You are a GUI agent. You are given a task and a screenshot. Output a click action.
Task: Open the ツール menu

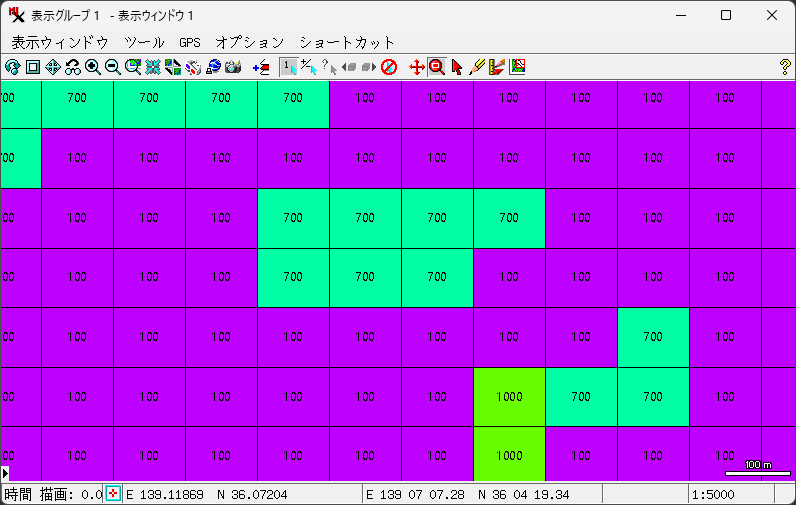tap(144, 42)
